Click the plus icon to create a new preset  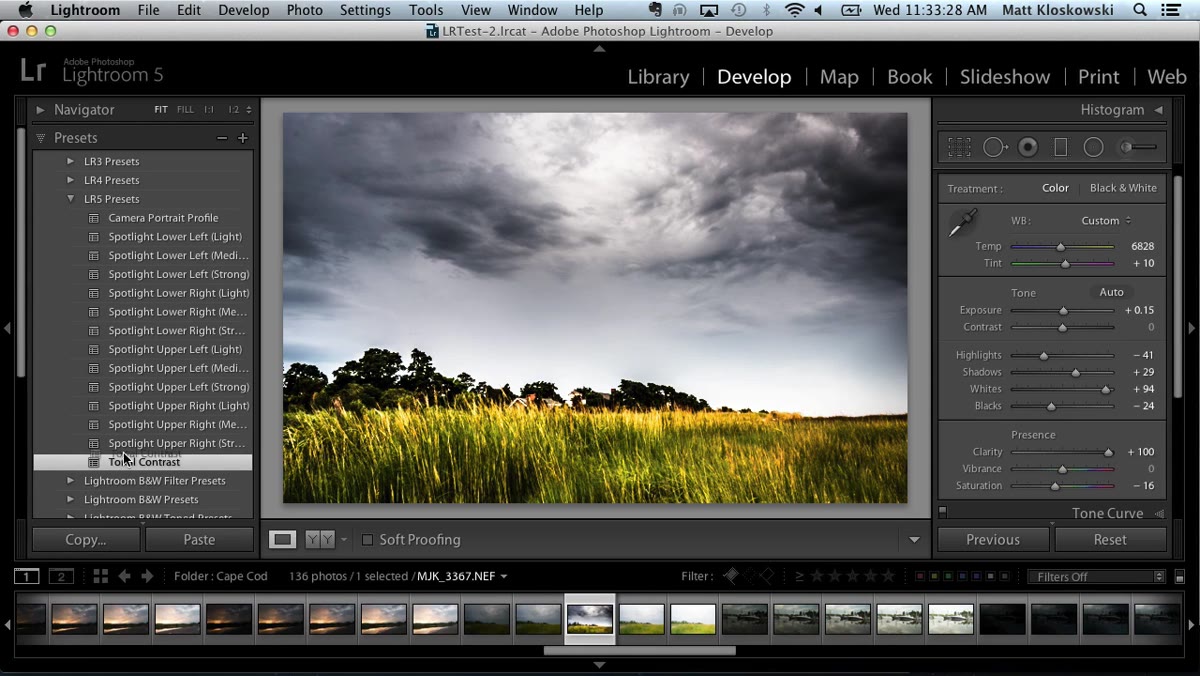click(x=242, y=138)
